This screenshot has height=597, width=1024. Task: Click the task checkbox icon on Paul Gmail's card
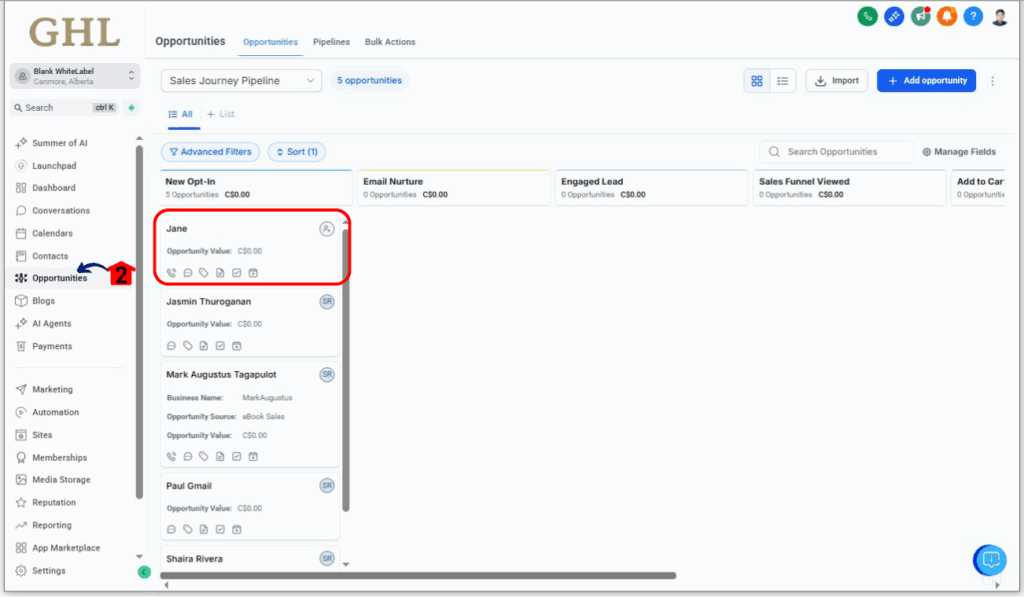[x=220, y=530]
